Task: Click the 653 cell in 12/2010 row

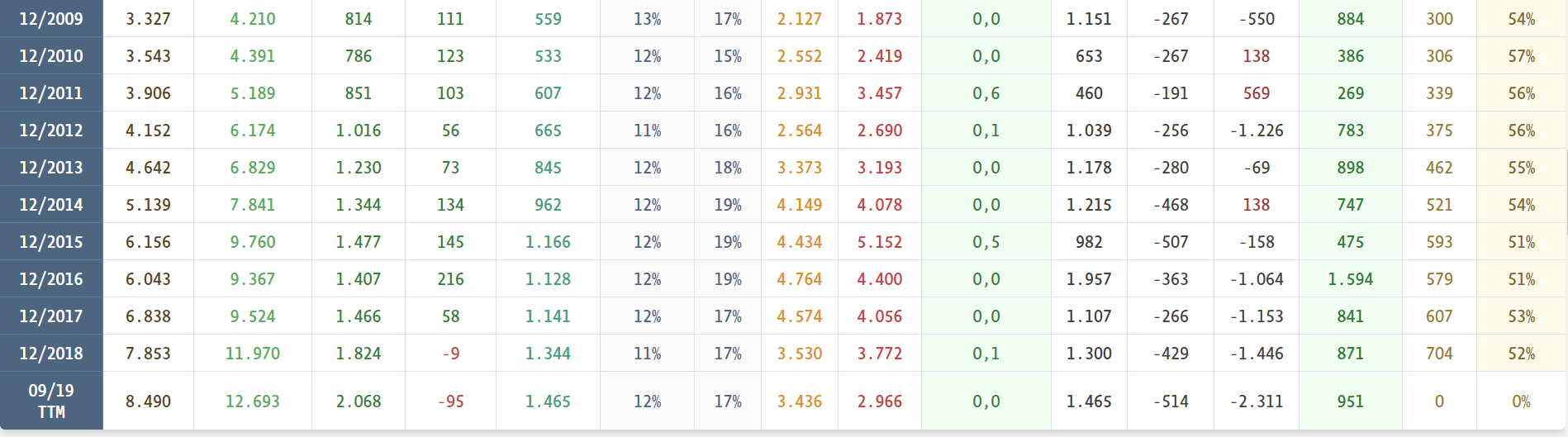Action: (x=1089, y=56)
